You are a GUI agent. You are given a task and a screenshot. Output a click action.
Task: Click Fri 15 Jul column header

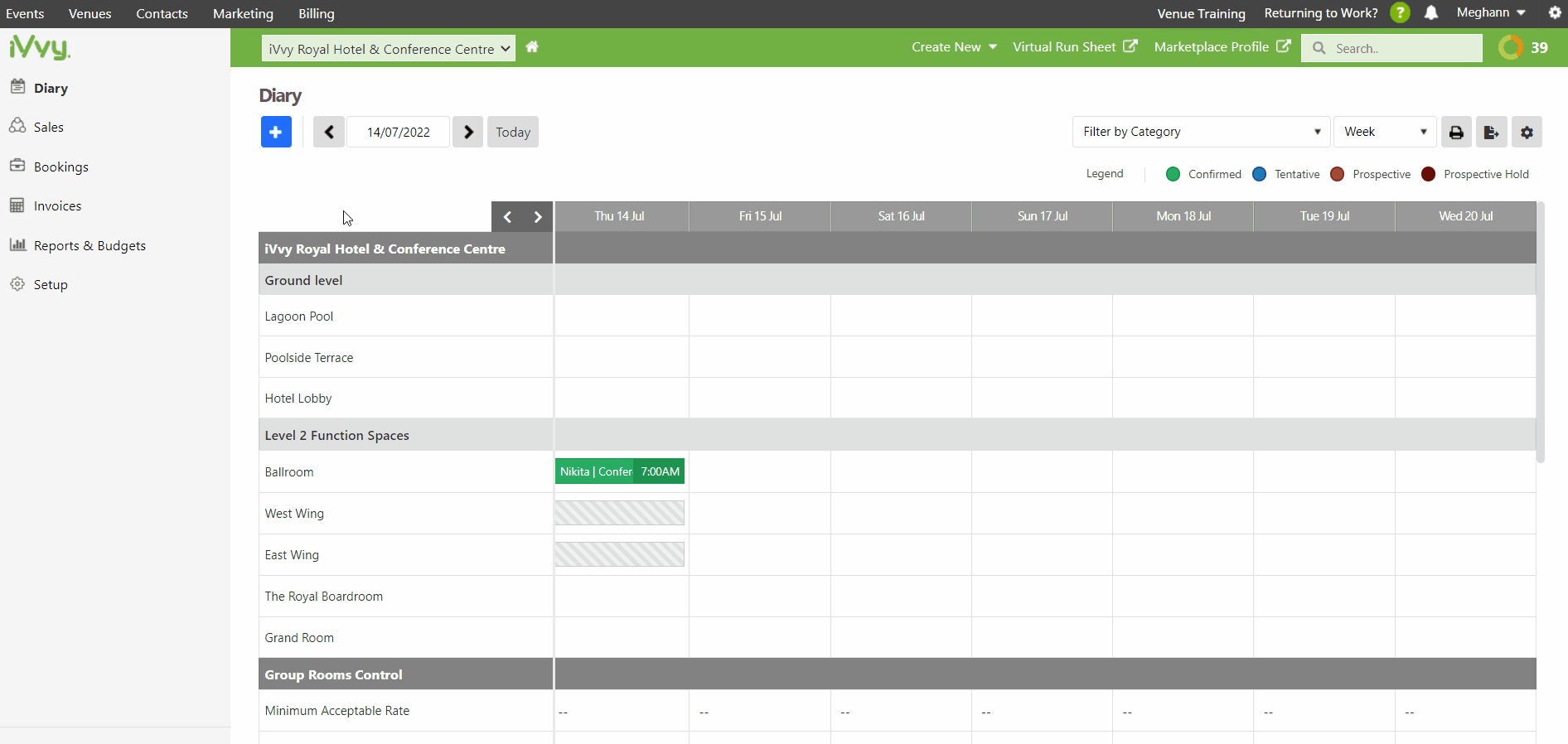click(760, 216)
